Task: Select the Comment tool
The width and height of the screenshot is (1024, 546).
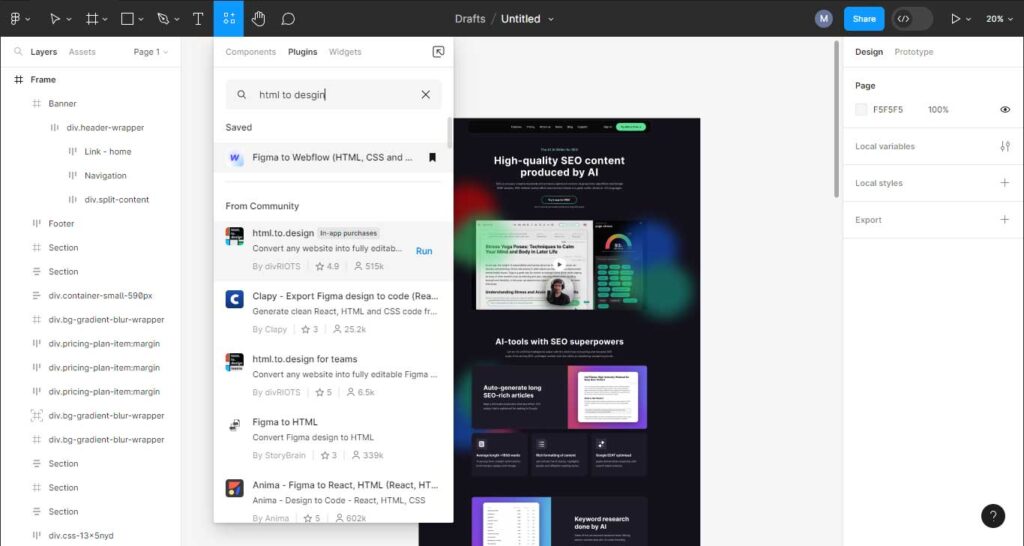Action: tap(288, 19)
